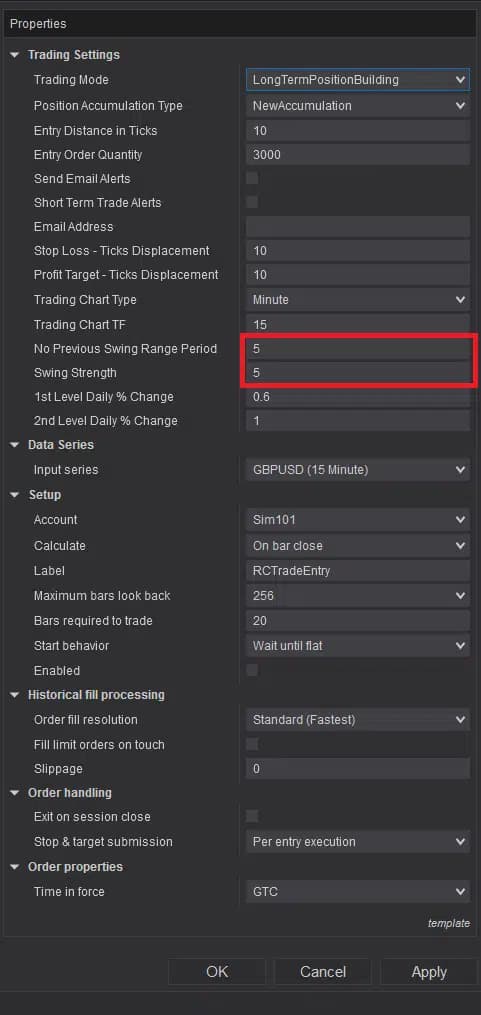Click the Swing Strength input field
The height and width of the screenshot is (1015, 481).
(x=358, y=373)
